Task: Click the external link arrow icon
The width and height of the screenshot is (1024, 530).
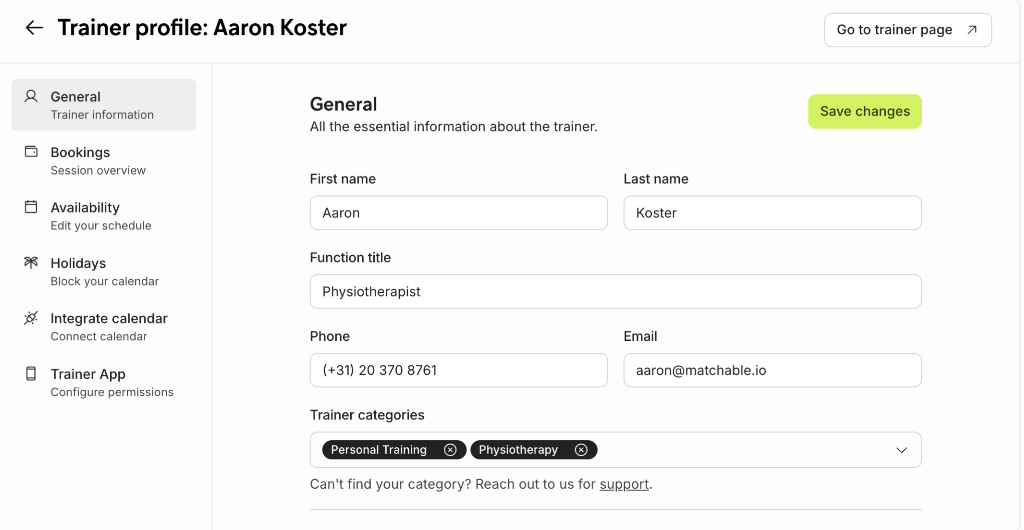Action: pyautogui.click(x=972, y=30)
